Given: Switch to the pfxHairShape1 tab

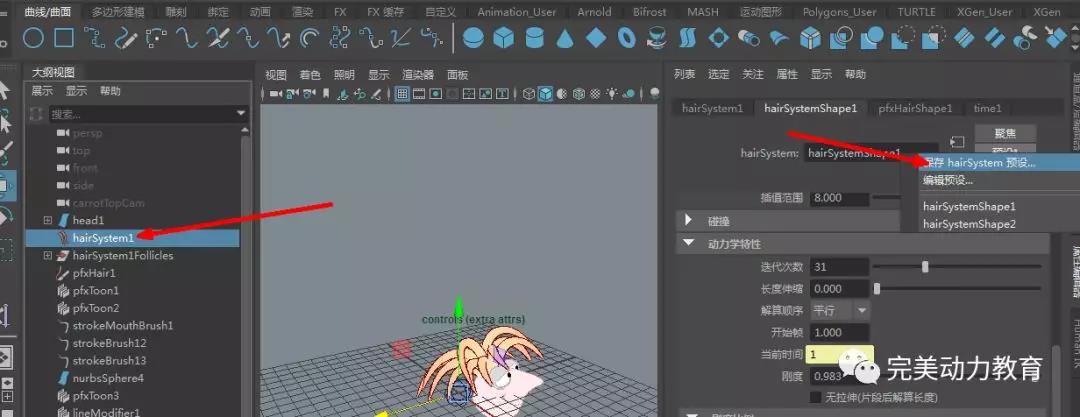Looking at the screenshot, I should (x=915, y=108).
